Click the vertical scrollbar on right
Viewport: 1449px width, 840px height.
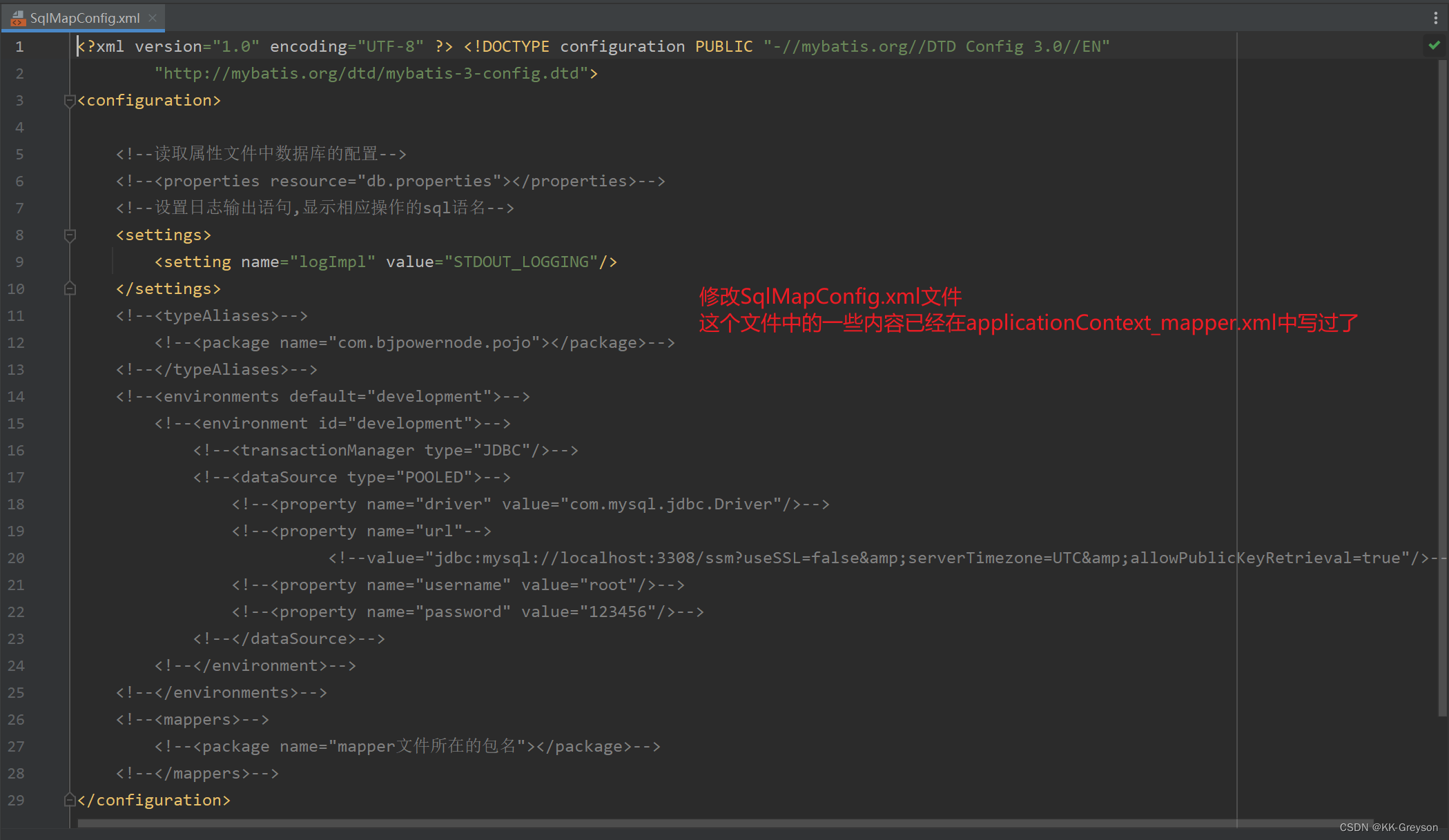(x=1442, y=387)
